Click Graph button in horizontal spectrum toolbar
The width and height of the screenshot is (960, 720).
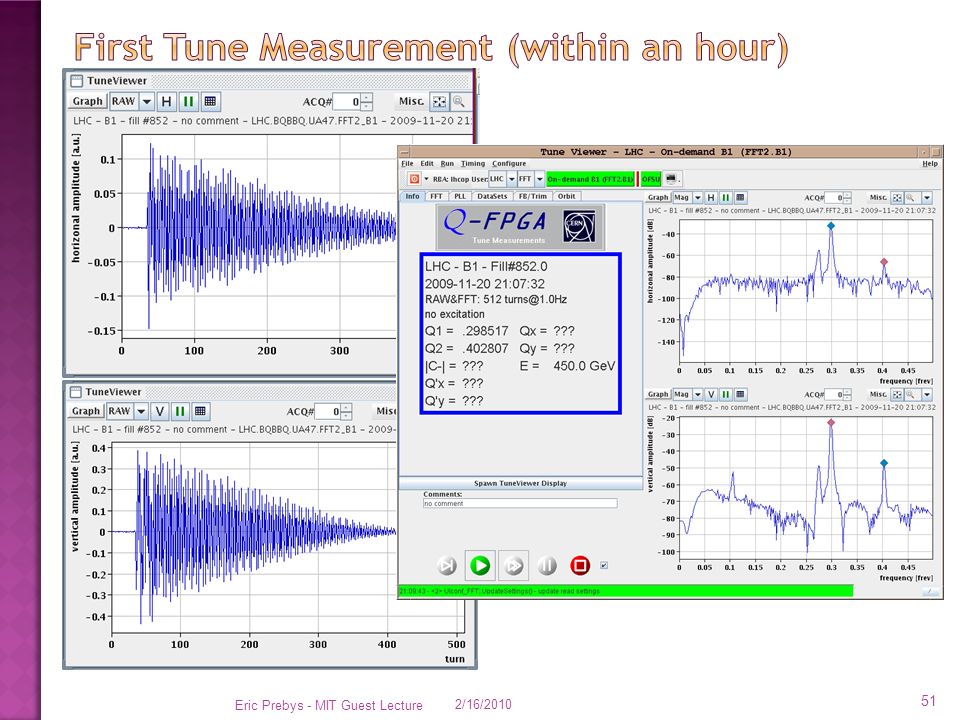tap(658, 198)
